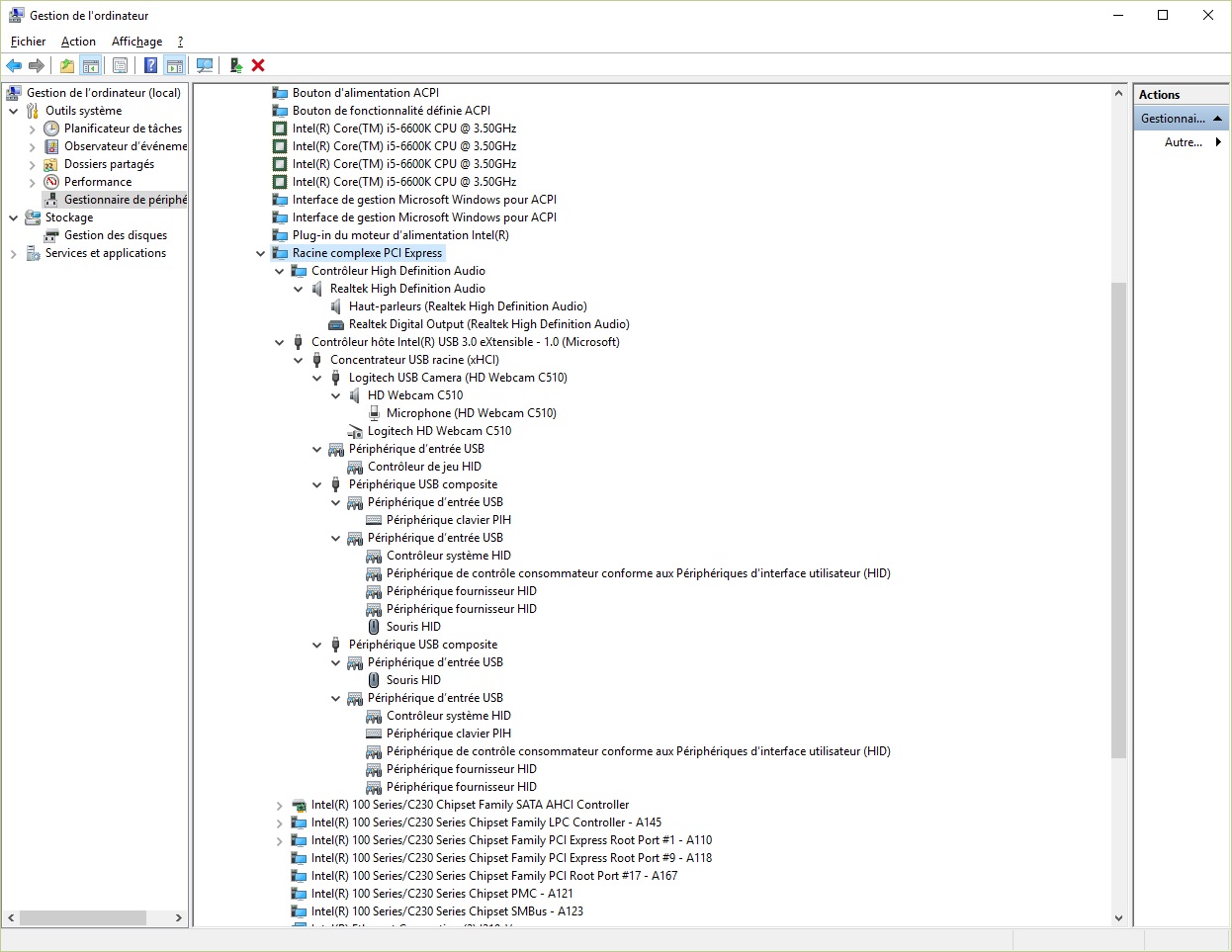Select Gestion des disques in the tree
The width and height of the screenshot is (1232, 952).
[x=116, y=235]
